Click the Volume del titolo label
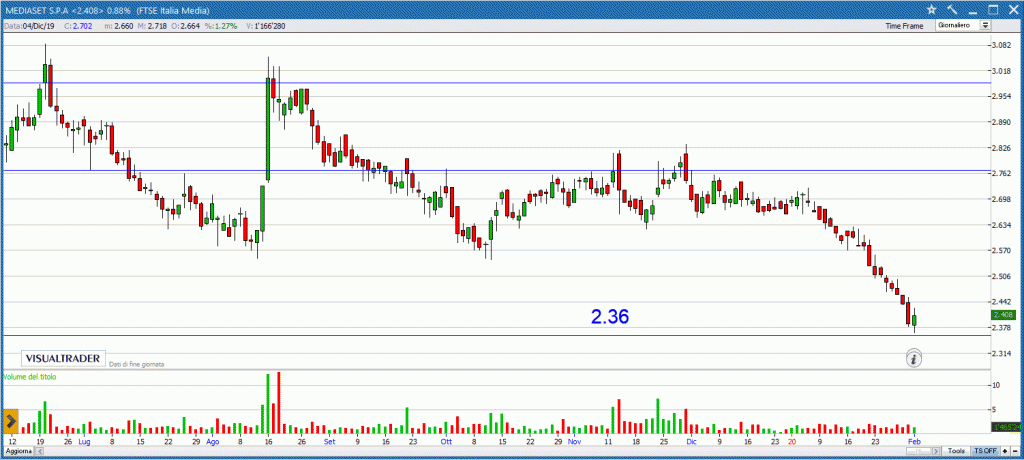1024x460 pixels. [x=29, y=377]
